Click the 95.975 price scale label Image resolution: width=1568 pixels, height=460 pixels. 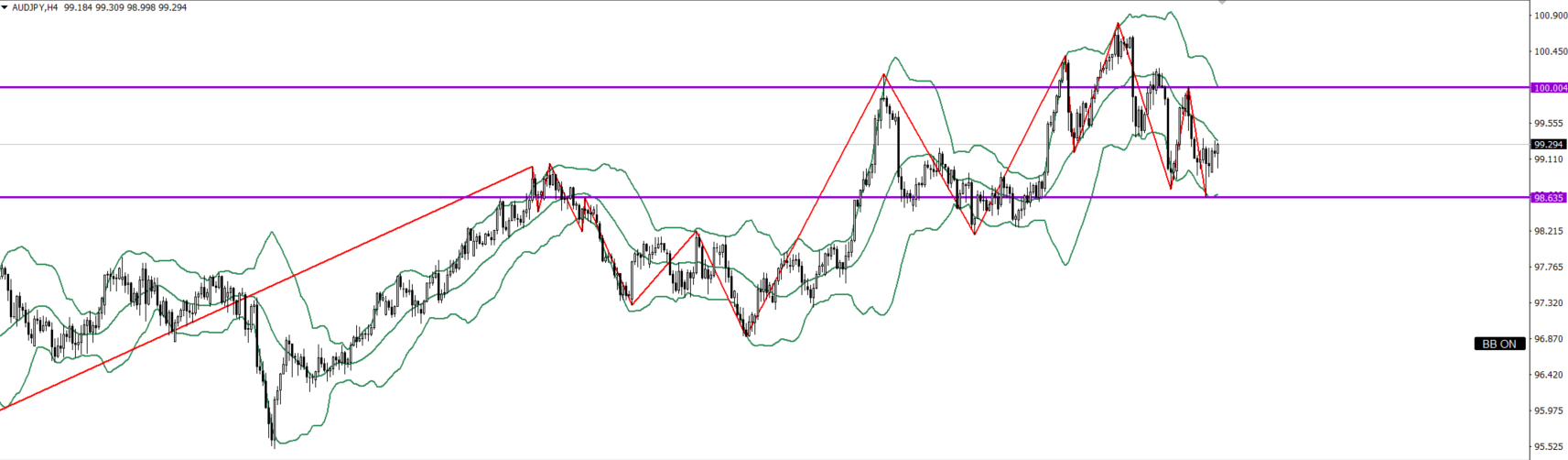[1549, 411]
